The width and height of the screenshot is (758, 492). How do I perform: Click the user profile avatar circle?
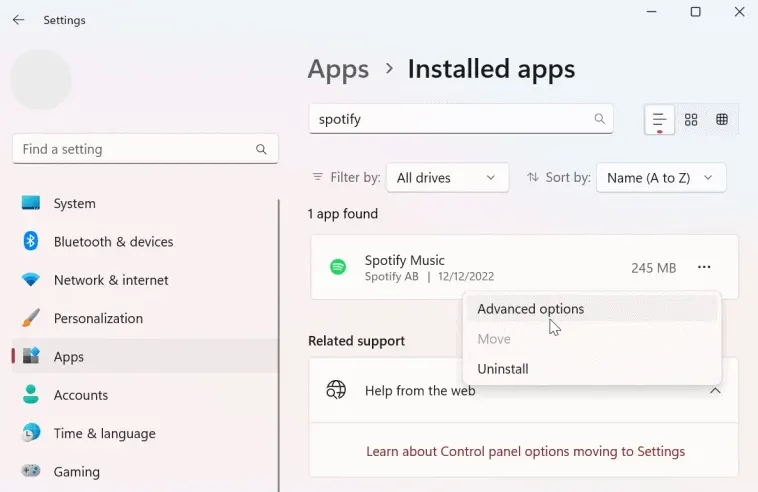coord(41,80)
